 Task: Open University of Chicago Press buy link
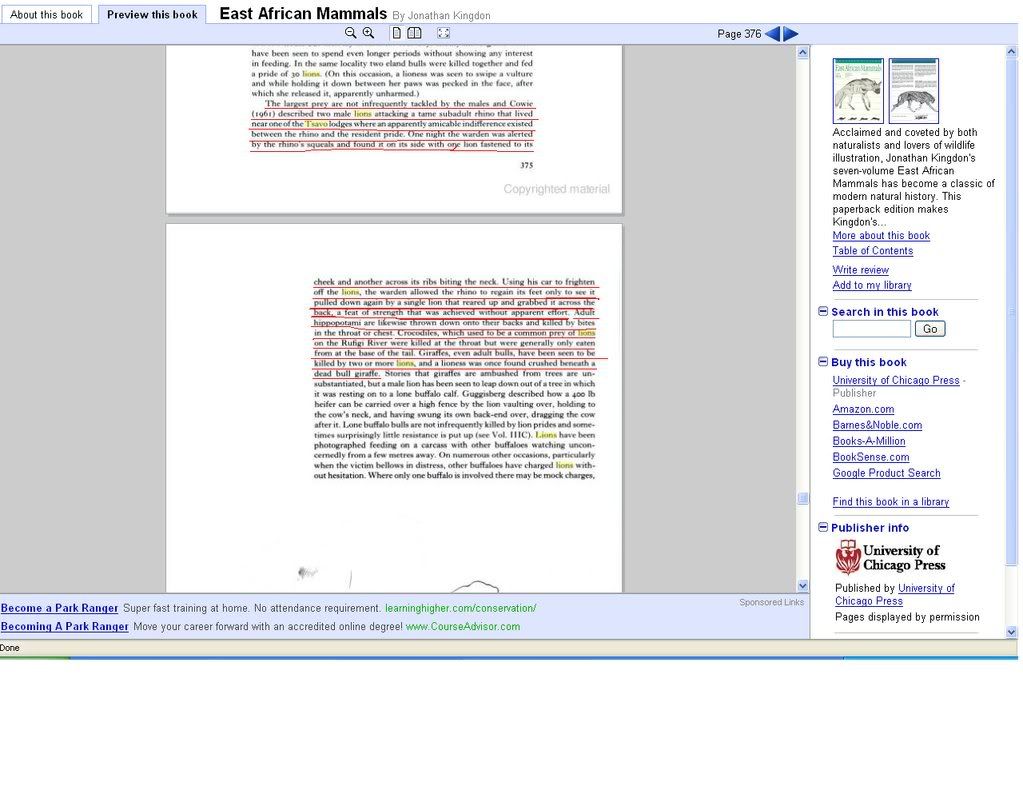coord(896,380)
